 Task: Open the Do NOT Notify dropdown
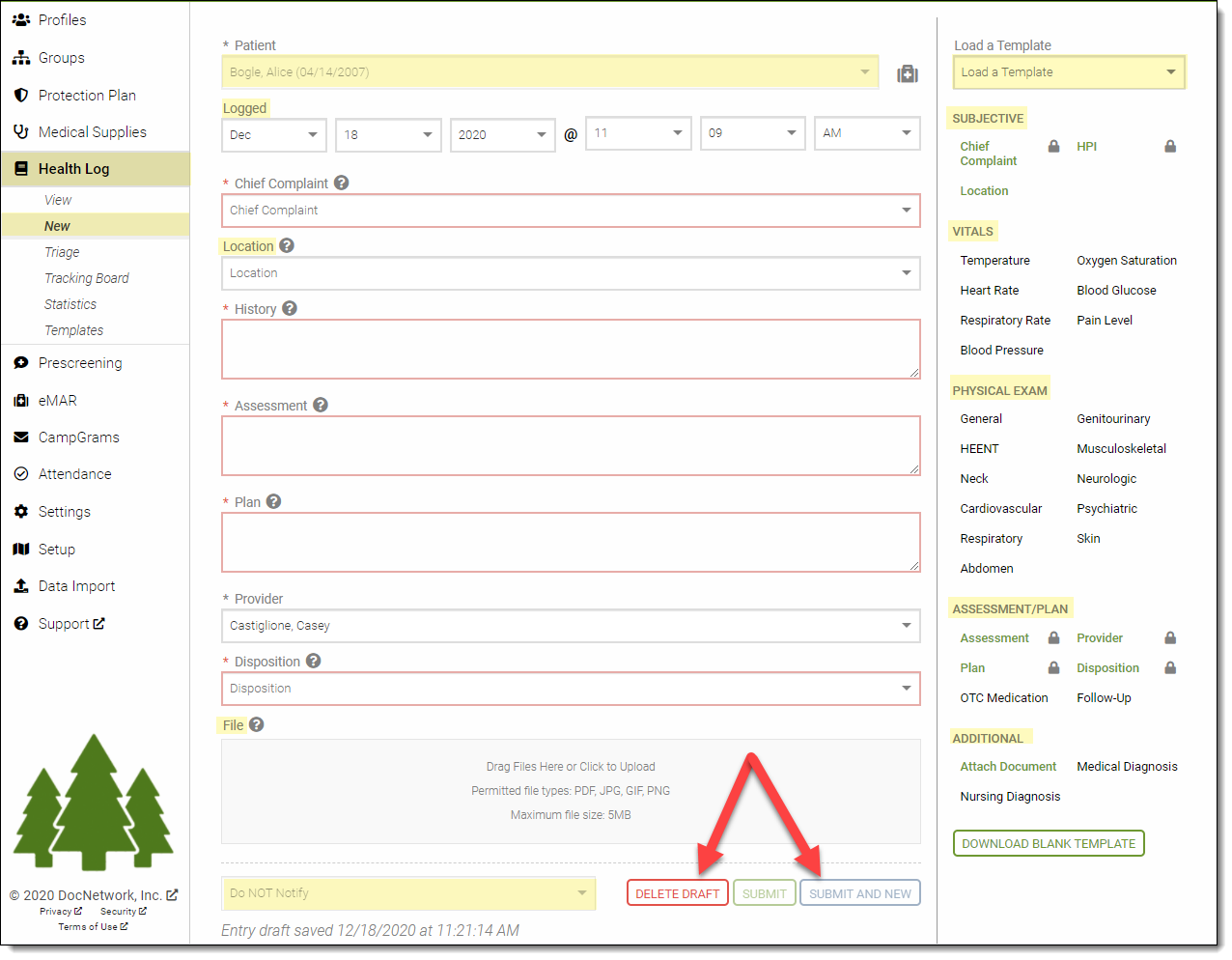tap(408, 893)
